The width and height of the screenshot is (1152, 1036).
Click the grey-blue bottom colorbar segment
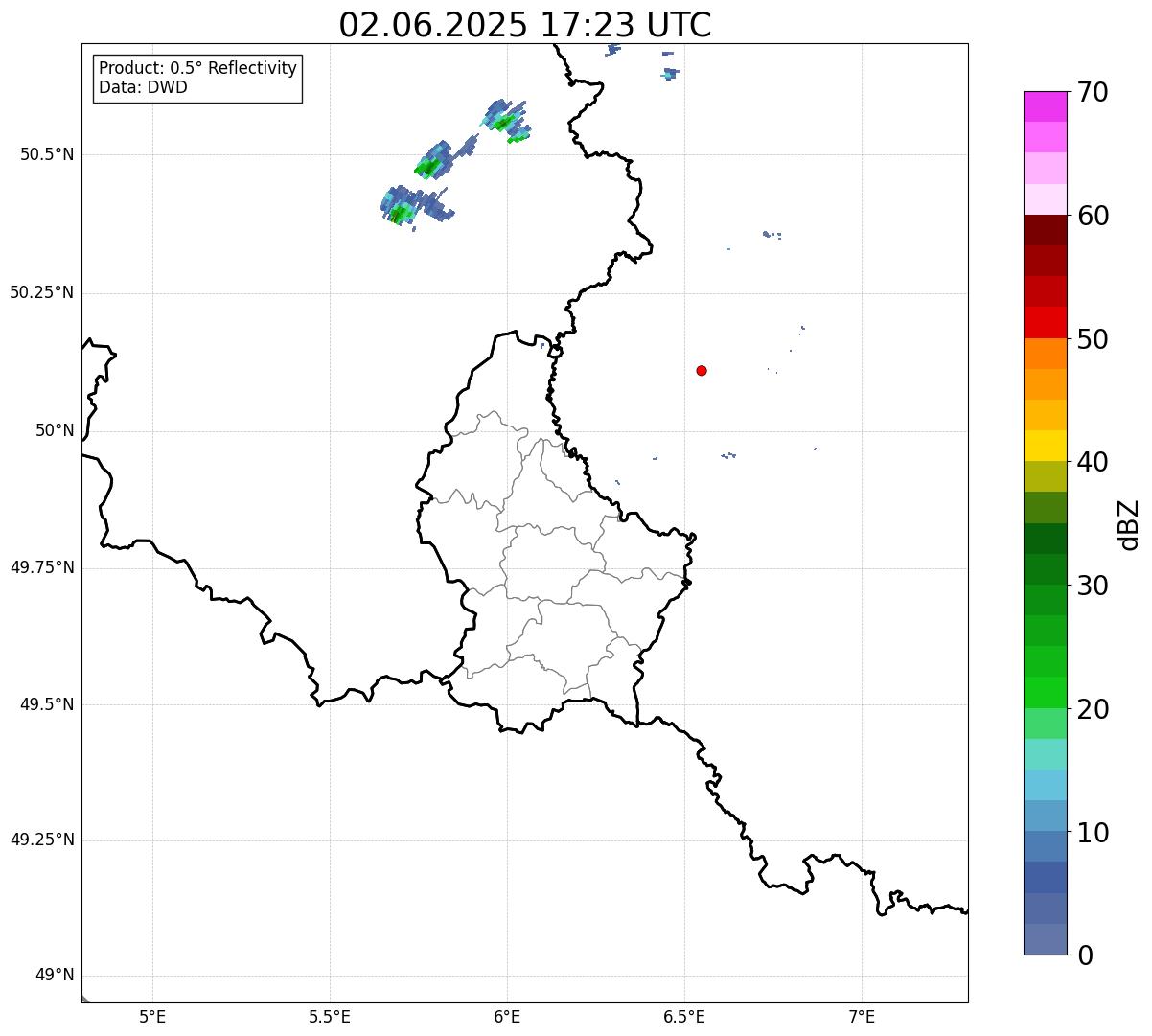(1045, 939)
